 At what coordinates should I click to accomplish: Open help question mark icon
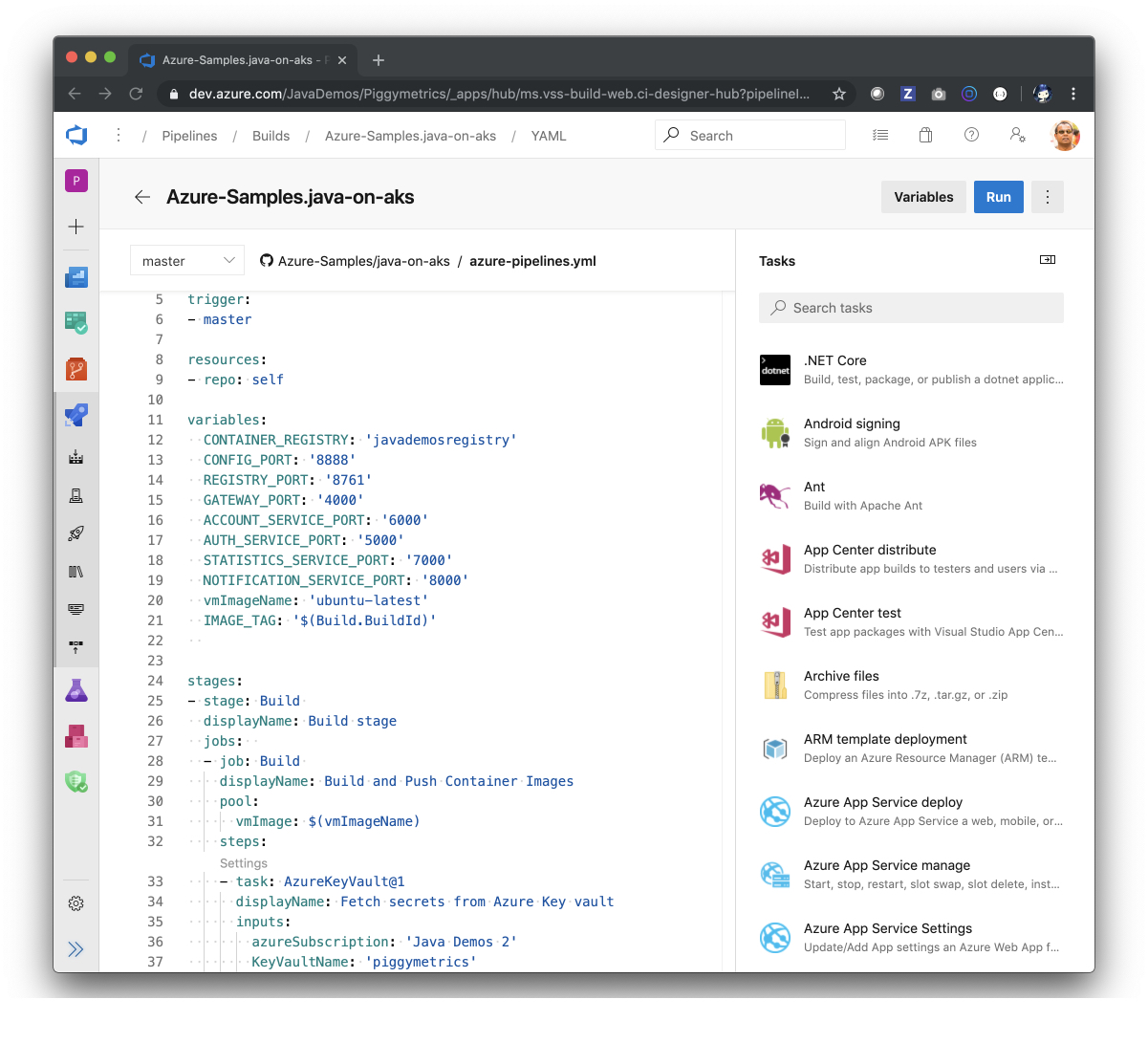coord(971,135)
